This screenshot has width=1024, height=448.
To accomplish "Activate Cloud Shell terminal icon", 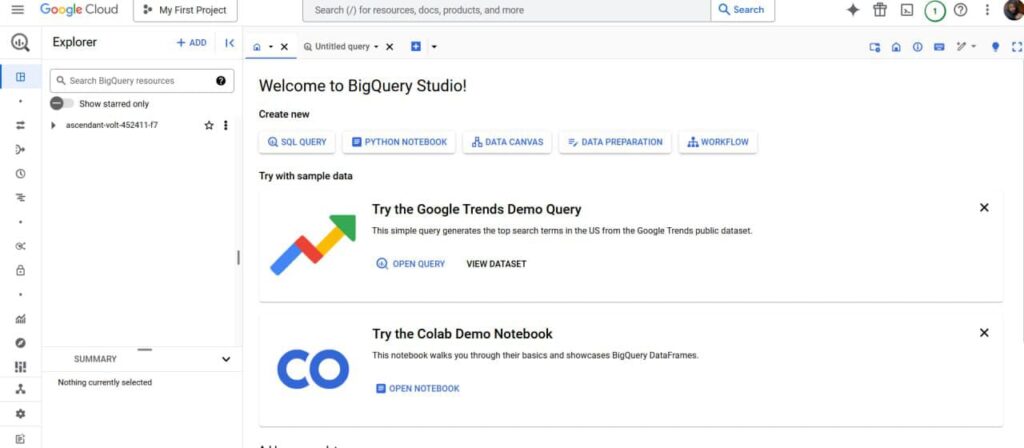I will pyautogui.click(x=907, y=10).
